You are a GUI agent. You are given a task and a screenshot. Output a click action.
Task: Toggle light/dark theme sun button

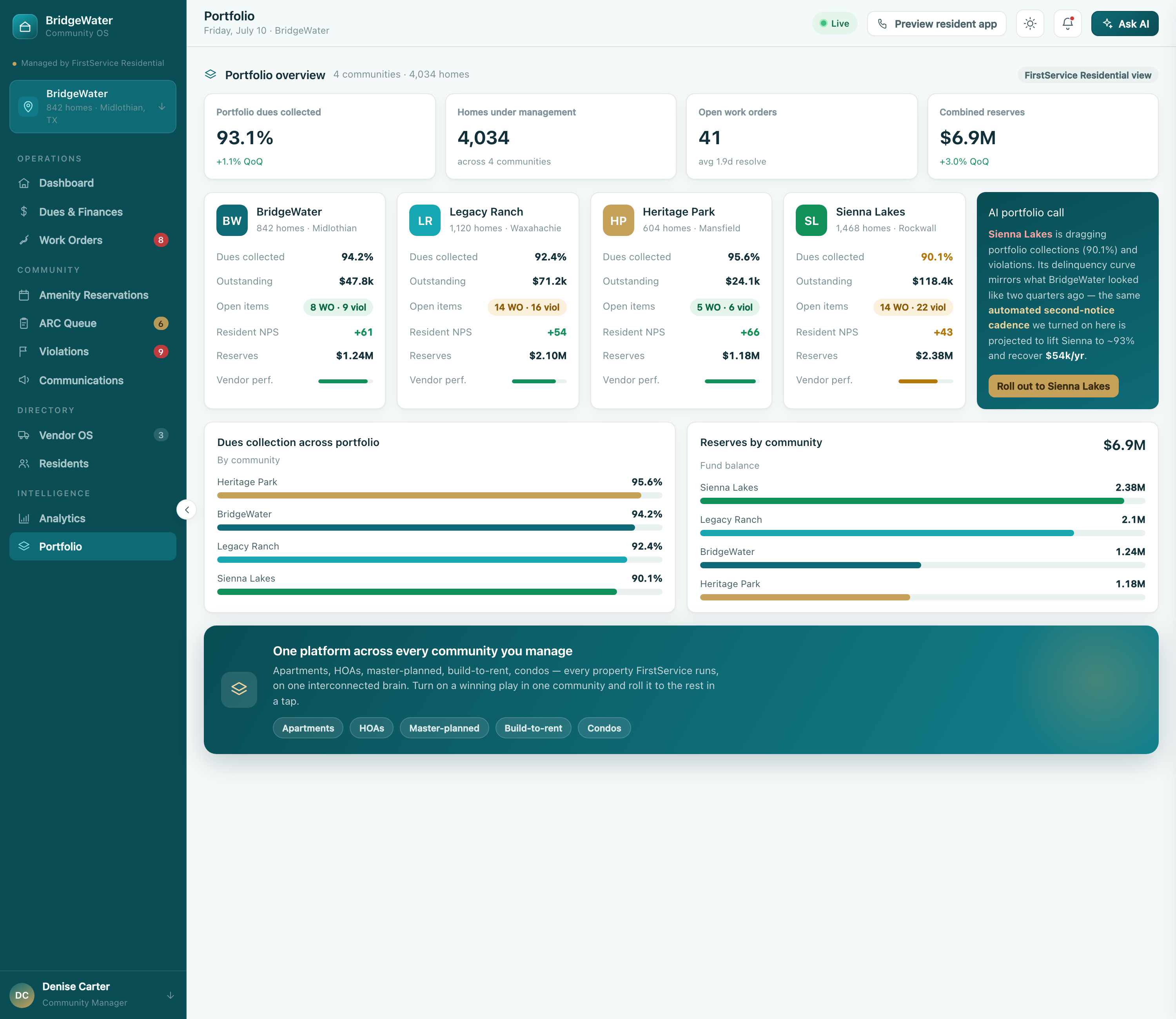[x=1030, y=24]
